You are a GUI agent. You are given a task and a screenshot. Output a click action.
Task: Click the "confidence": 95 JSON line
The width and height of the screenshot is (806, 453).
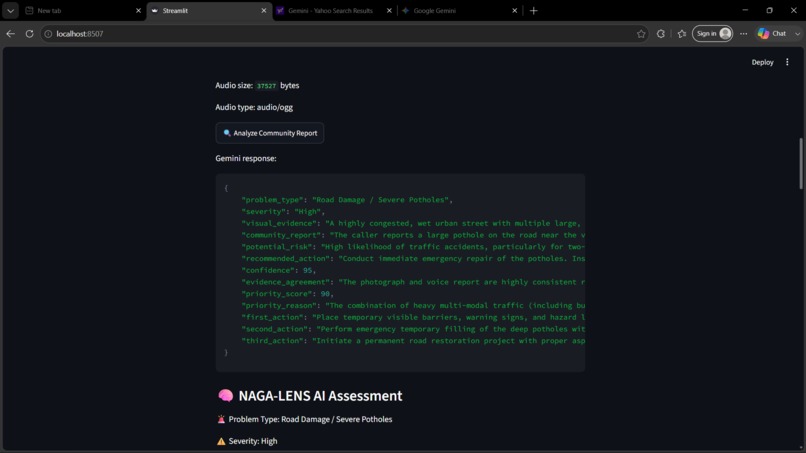click(x=279, y=270)
